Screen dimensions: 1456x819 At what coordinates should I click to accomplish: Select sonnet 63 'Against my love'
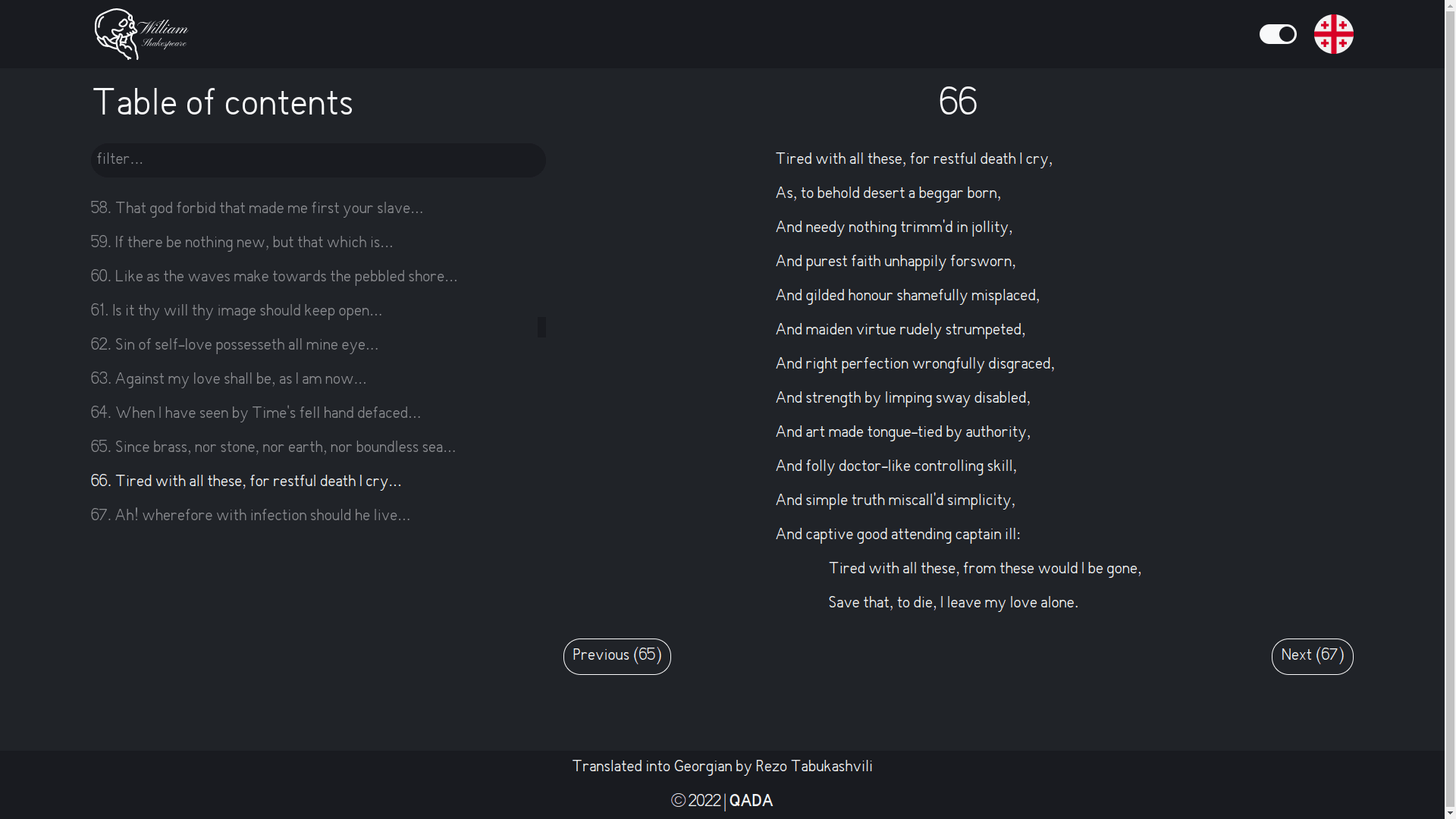(x=228, y=379)
